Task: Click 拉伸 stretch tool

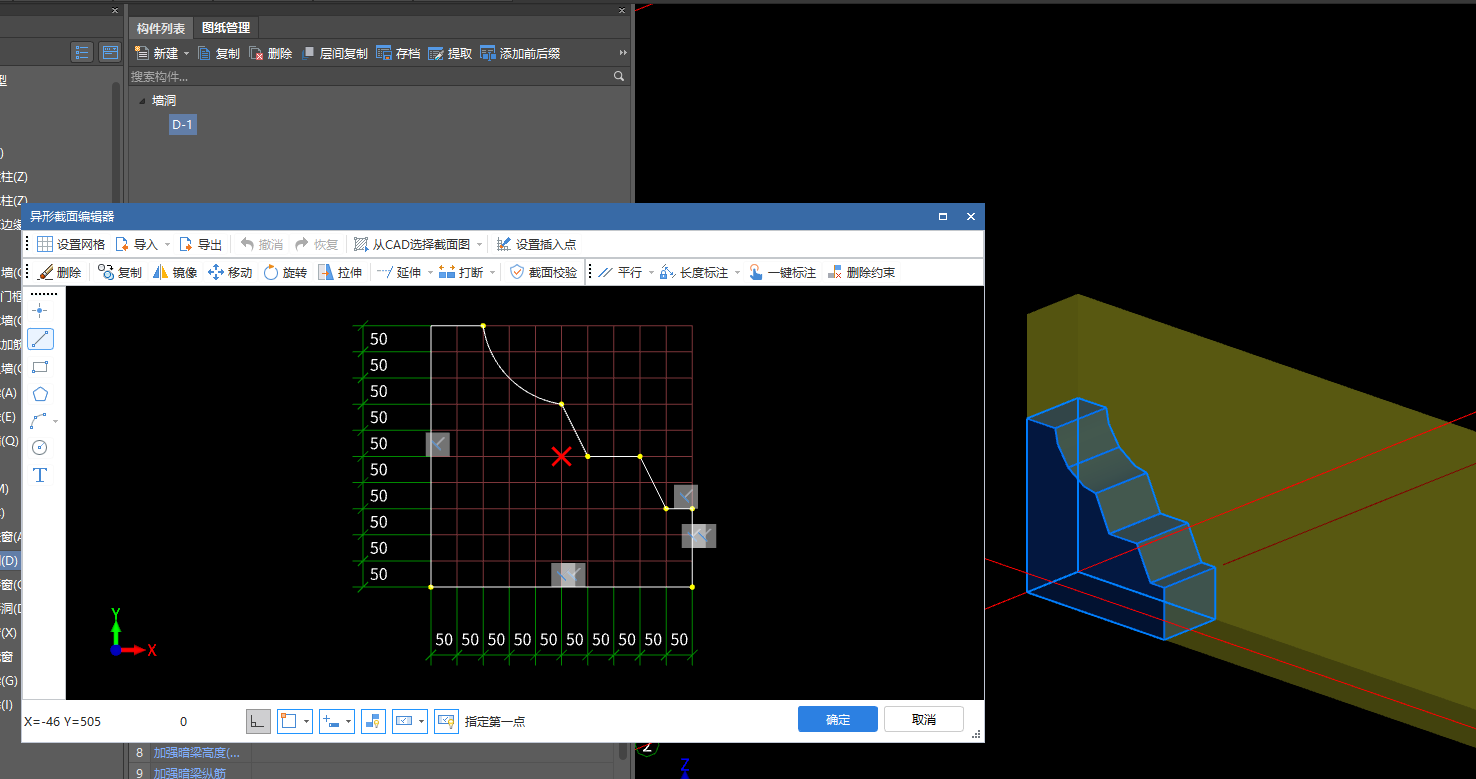Action: coord(340,272)
